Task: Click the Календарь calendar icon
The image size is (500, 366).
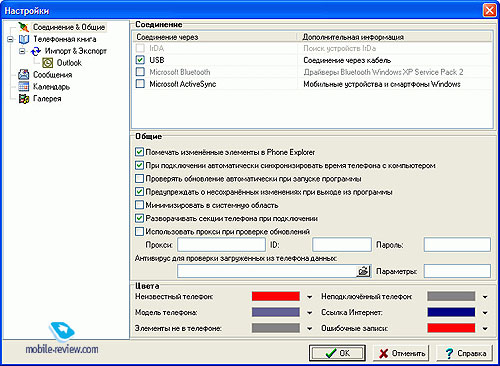Action: tap(24, 87)
